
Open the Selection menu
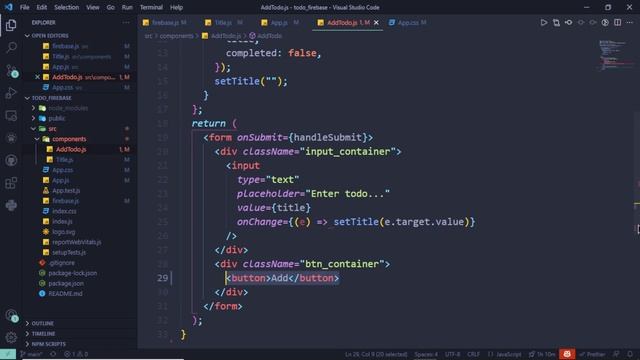point(67,7)
